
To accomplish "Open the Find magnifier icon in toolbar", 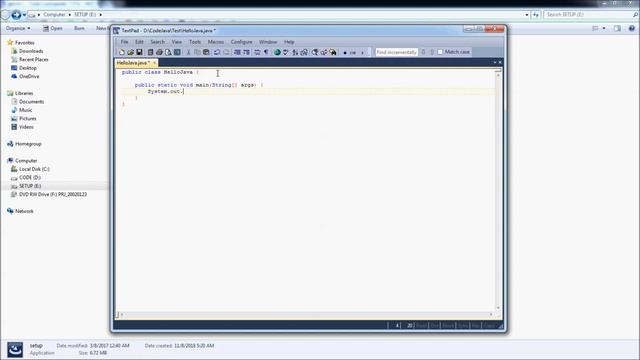I will (x=315, y=52).
